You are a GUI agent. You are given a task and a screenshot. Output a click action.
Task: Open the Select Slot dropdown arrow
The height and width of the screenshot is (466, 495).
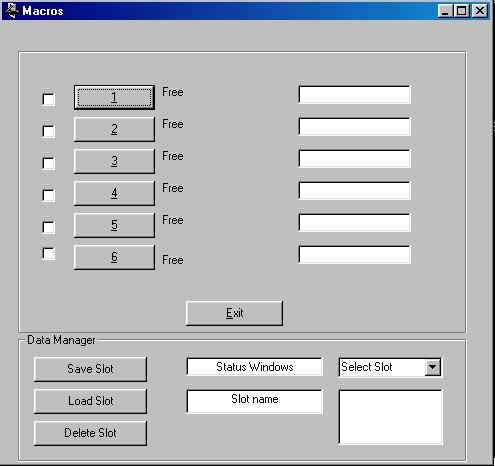[433, 367]
